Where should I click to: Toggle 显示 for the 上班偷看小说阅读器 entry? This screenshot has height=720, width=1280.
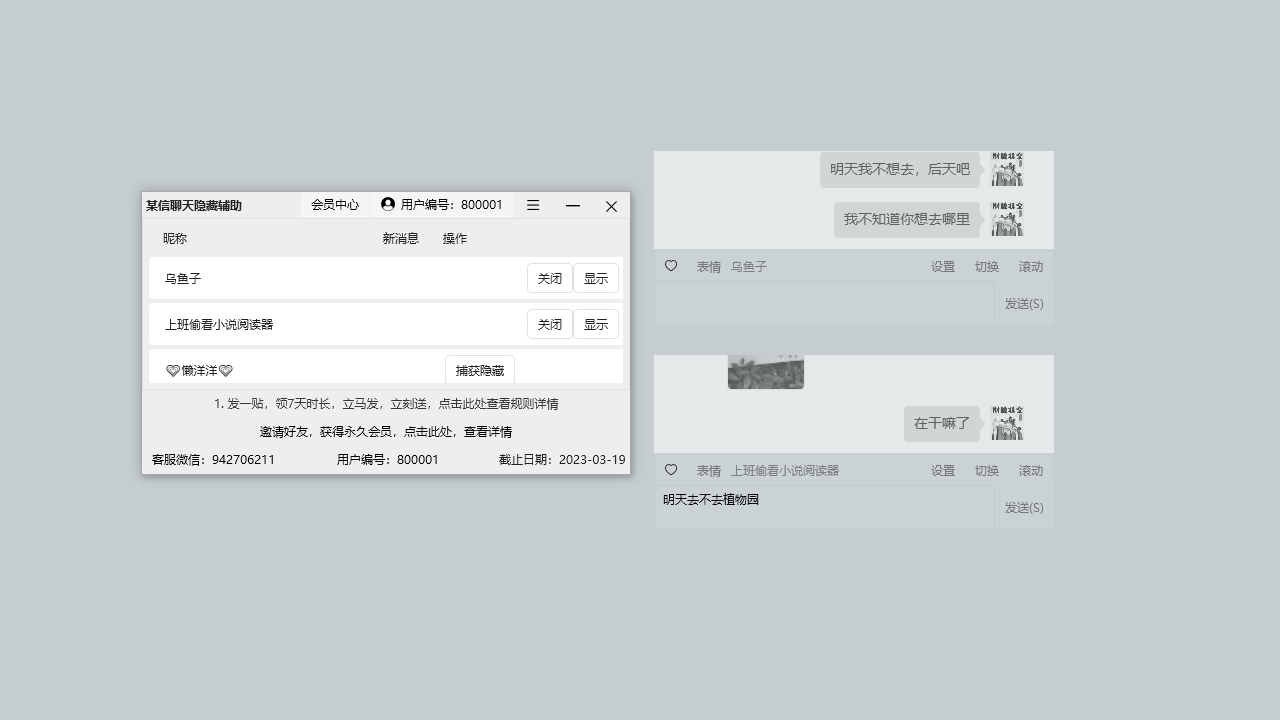(596, 324)
